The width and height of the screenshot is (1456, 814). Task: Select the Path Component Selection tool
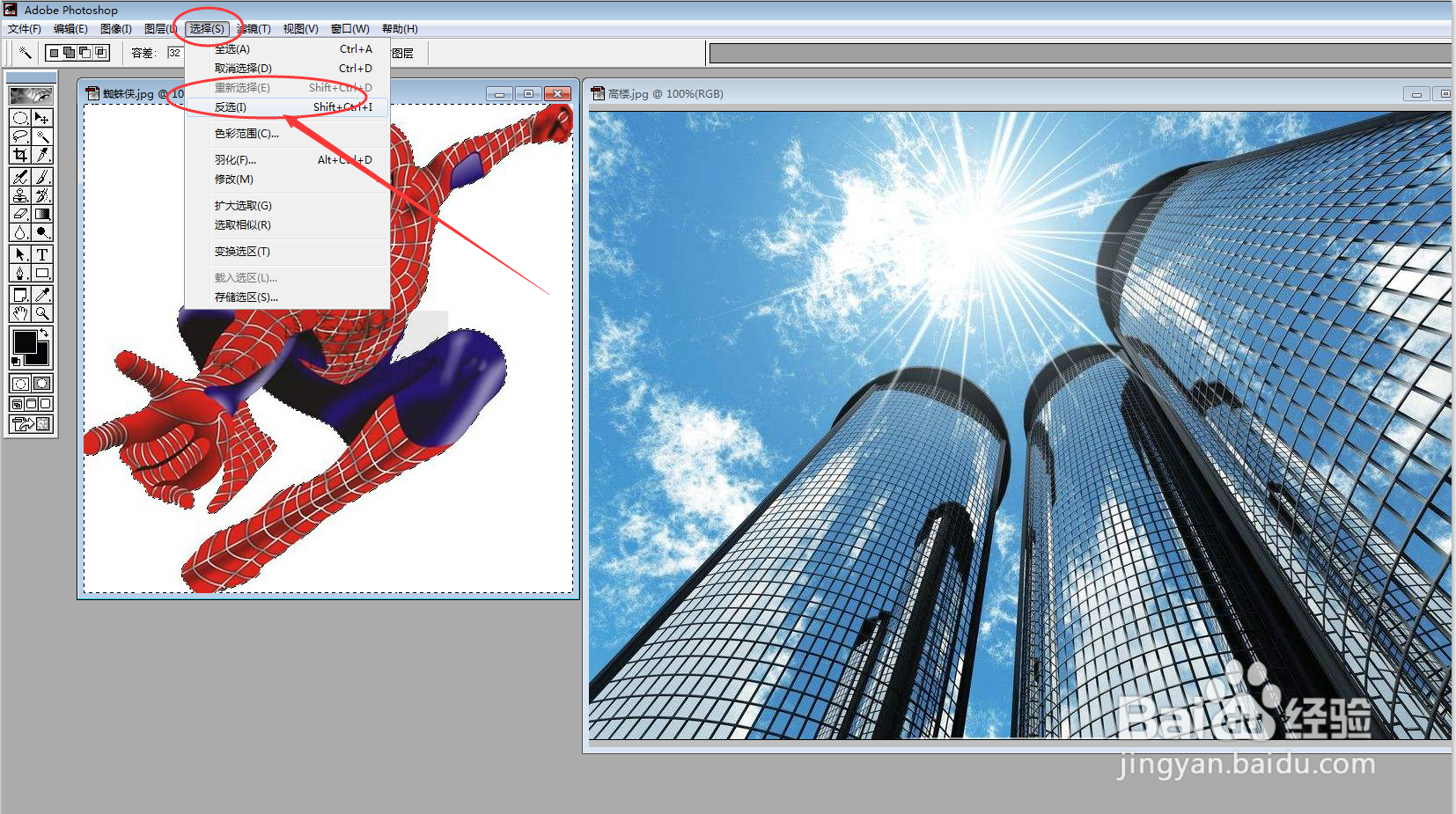20,254
